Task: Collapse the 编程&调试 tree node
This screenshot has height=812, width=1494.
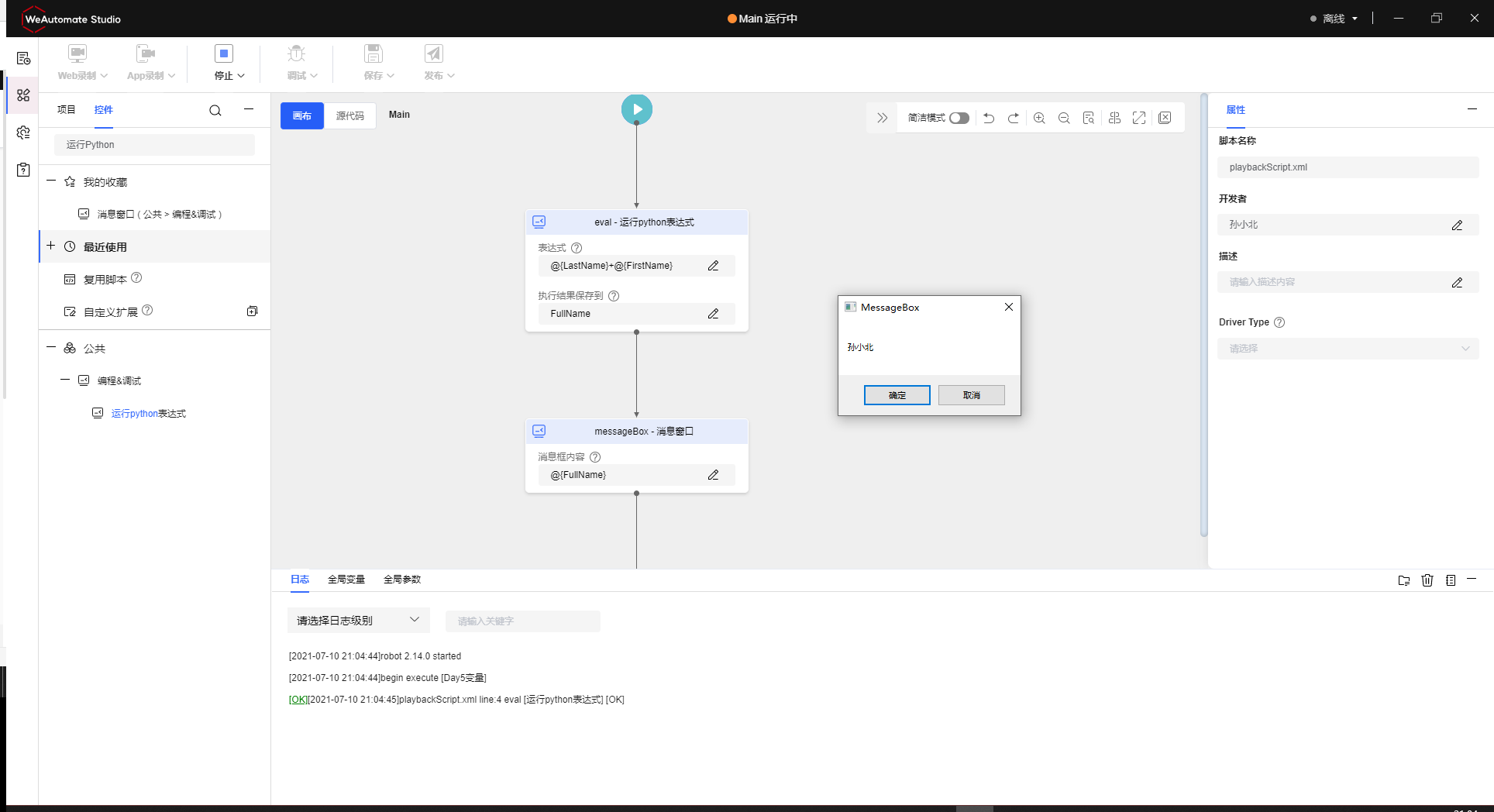Action: pos(65,380)
